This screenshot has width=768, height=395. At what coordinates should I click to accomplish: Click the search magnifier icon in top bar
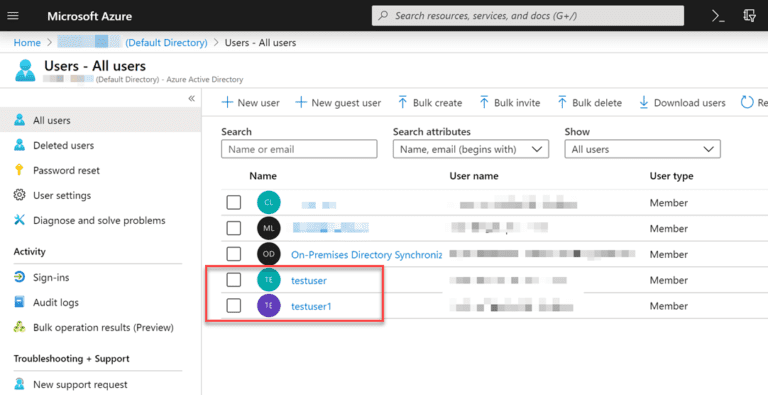[384, 16]
